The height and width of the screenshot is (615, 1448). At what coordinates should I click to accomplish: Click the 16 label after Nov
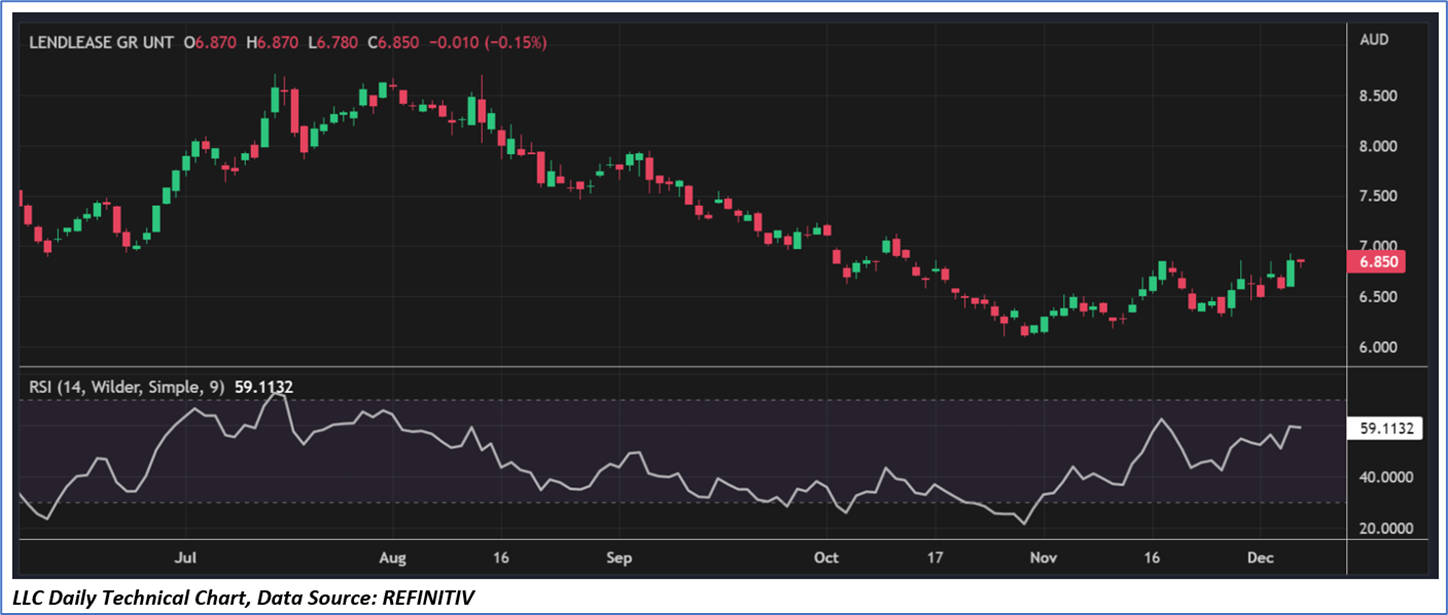coord(1153,556)
